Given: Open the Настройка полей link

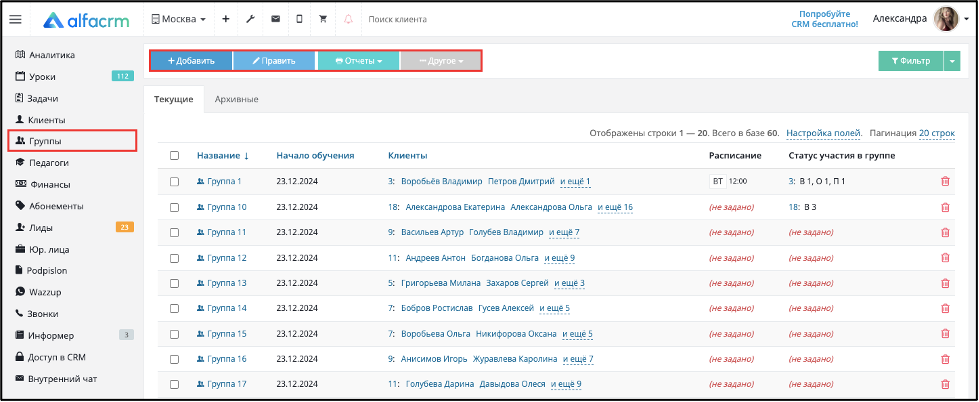Looking at the screenshot, I should pos(824,134).
